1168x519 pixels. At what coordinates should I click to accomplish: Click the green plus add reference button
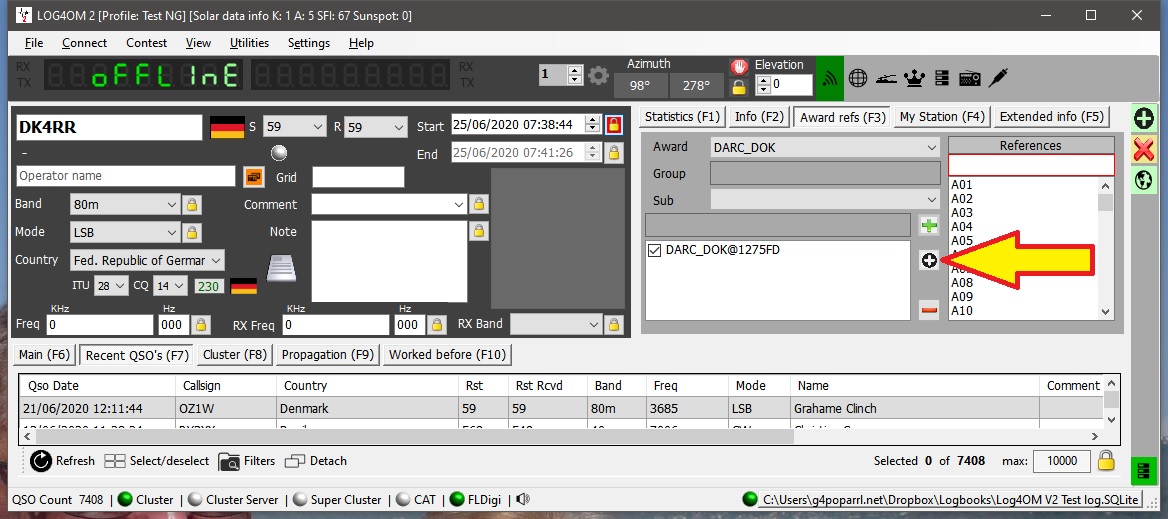point(929,226)
